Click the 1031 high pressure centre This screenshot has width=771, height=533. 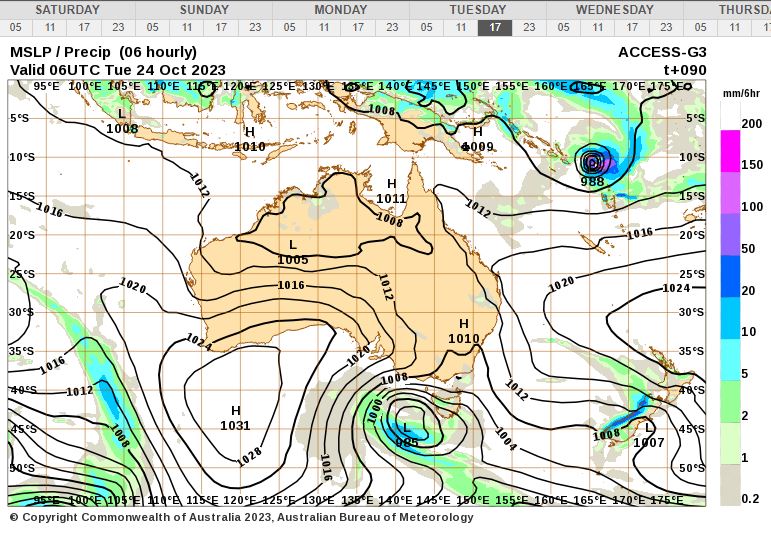[236, 418]
